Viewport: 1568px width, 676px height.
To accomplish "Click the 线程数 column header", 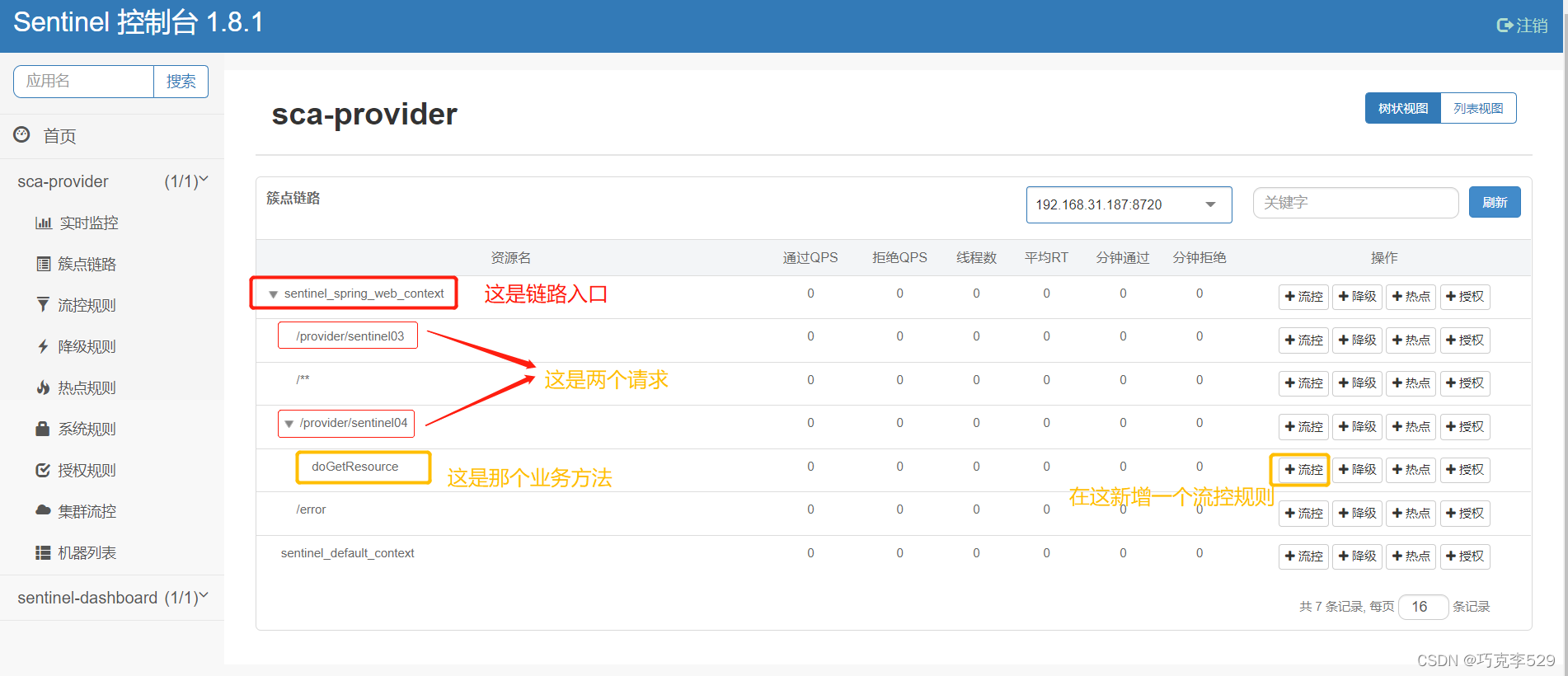I will click(976, 258).
